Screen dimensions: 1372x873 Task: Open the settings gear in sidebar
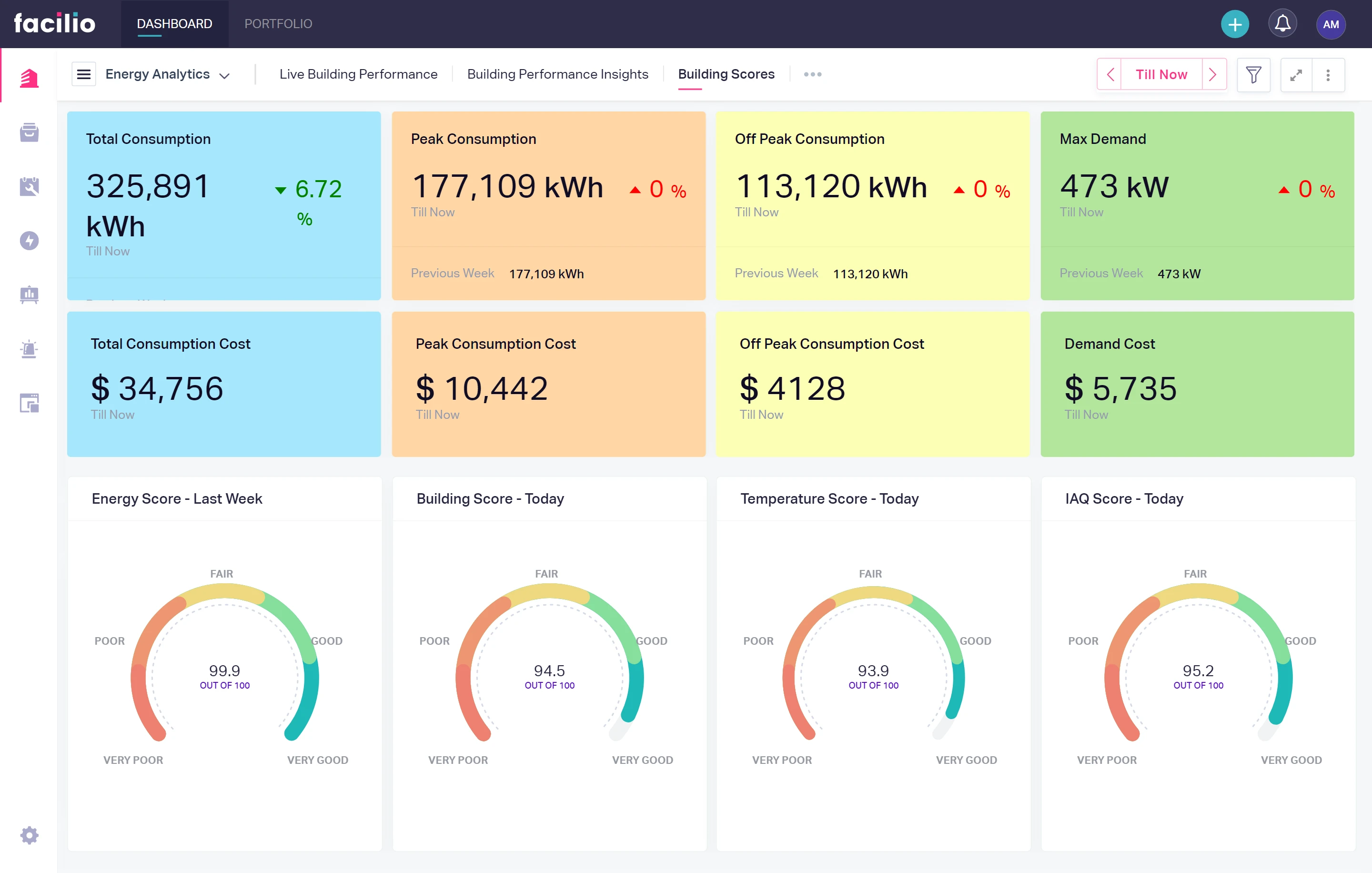click(29, 835)
